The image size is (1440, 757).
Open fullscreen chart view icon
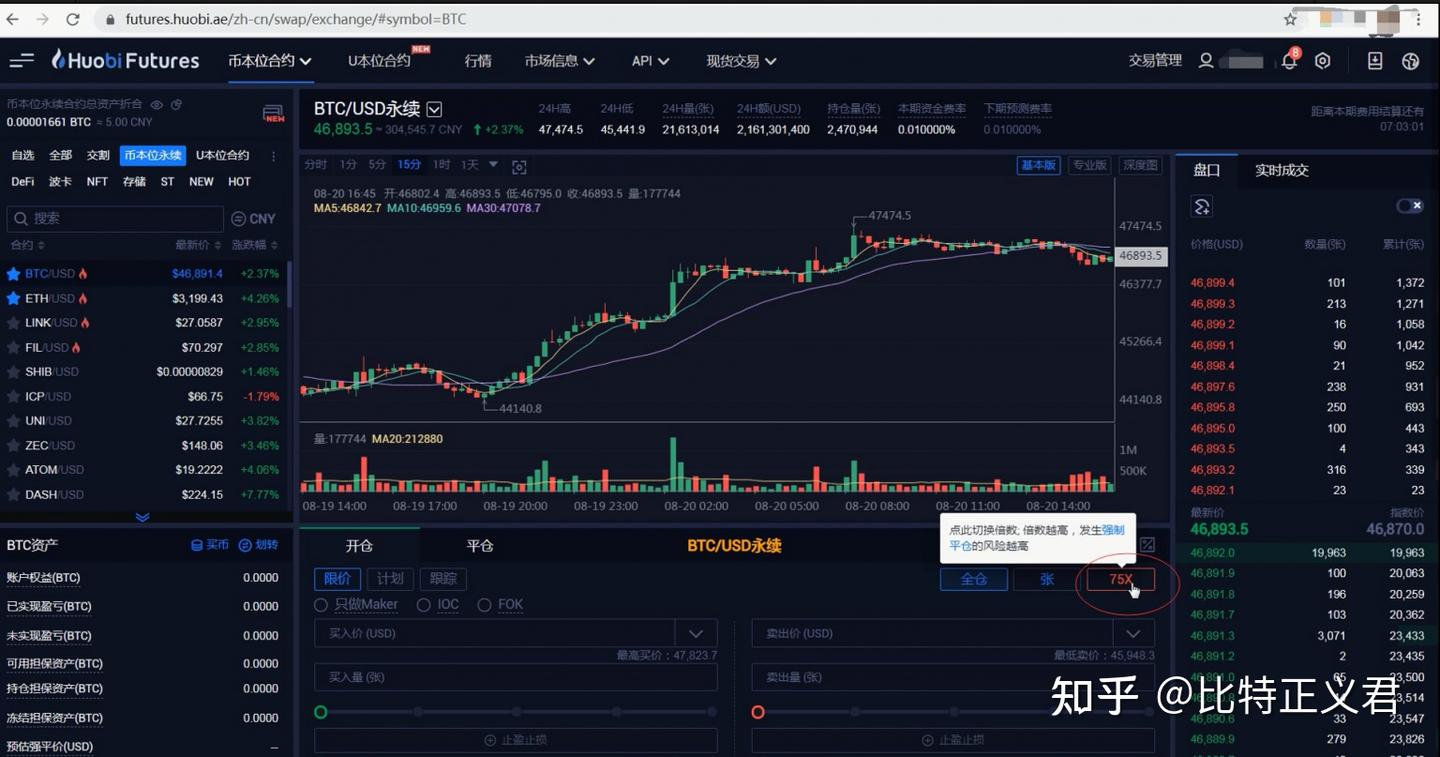pos(519,166)
